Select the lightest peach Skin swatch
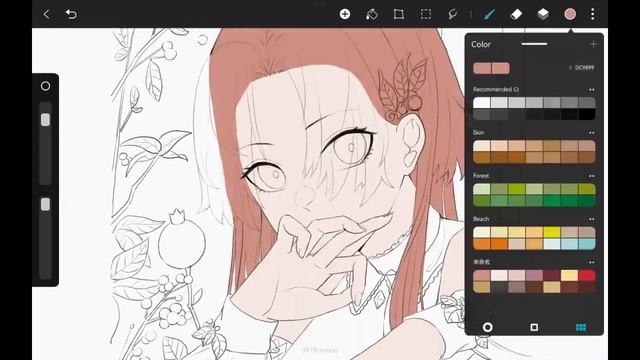This screenshot has height=360, width=640. pyautogui.click(x=482, y=146)
